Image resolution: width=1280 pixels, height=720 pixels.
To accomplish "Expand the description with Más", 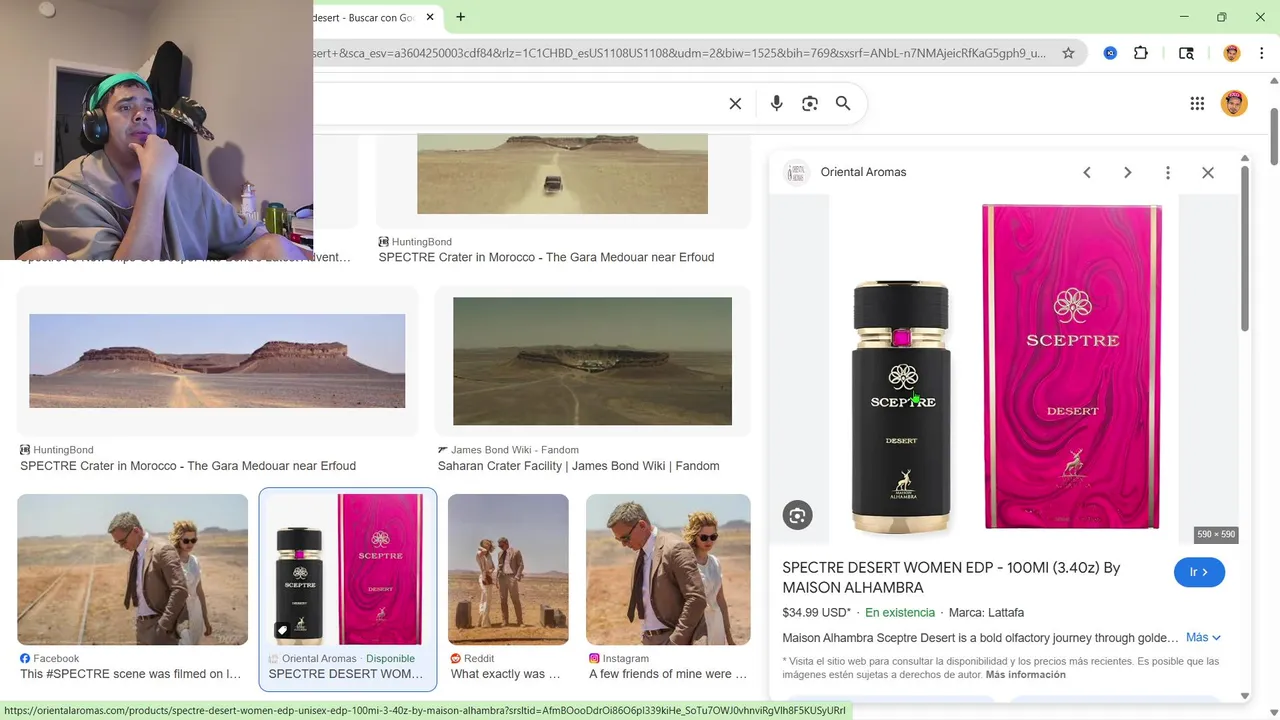I will [1203, 637].
